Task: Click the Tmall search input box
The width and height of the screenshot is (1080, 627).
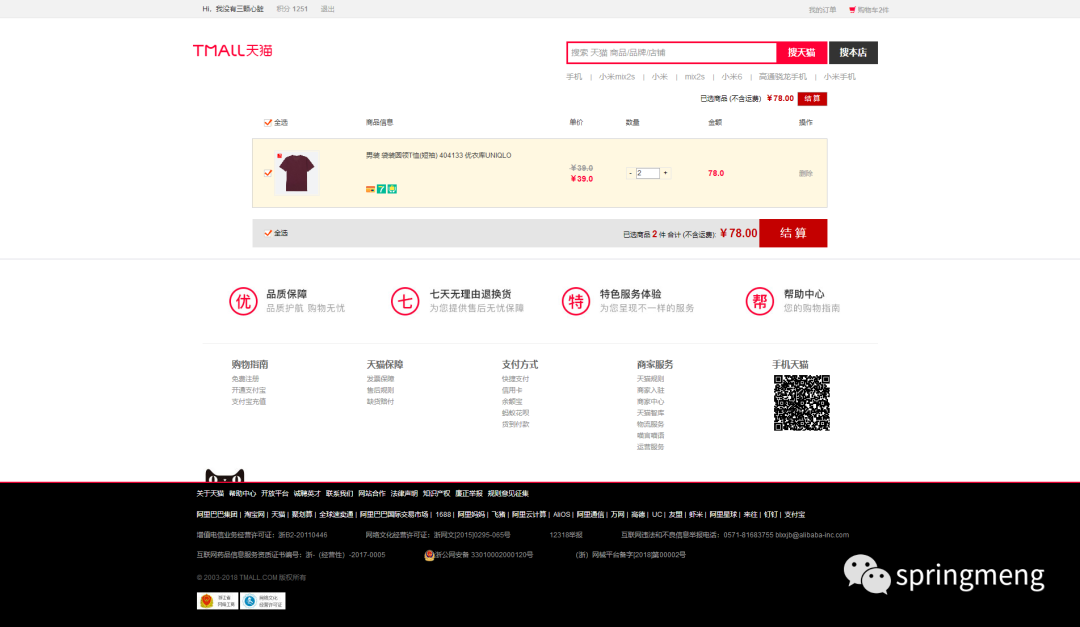Action: (x=672, y=52)
